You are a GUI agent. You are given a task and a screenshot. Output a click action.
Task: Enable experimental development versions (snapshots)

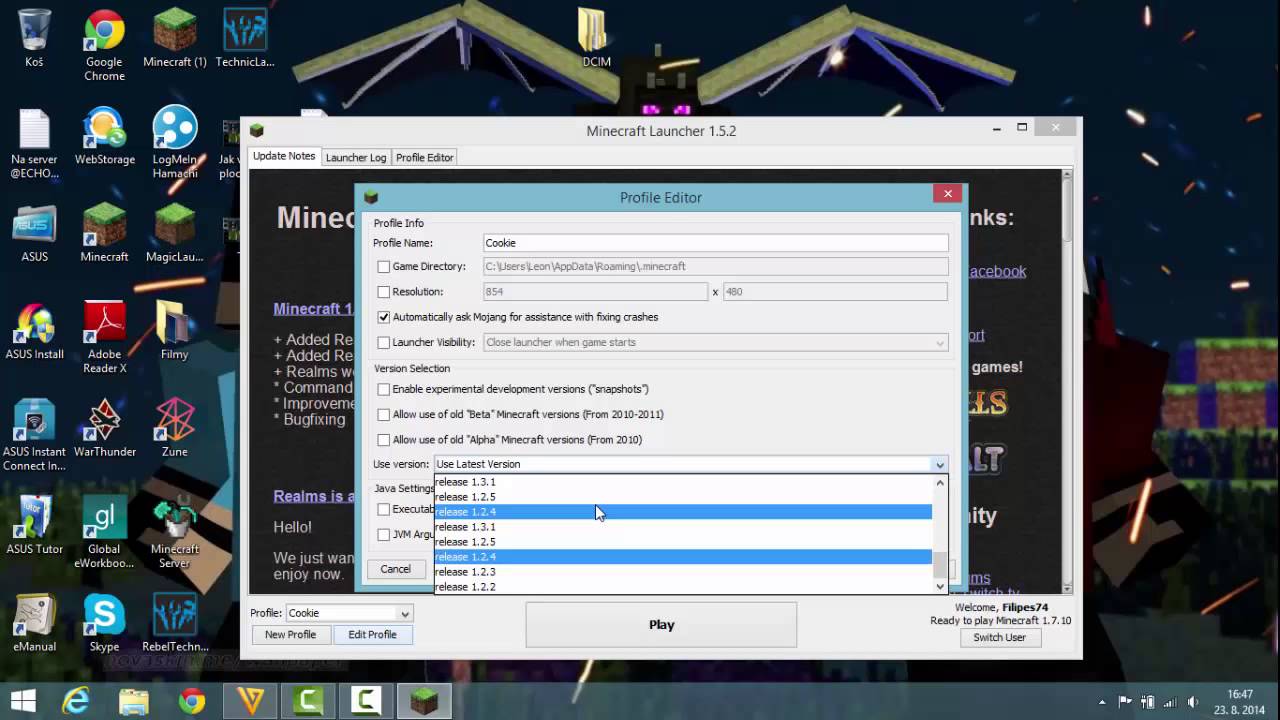click(x=383, y=389)
